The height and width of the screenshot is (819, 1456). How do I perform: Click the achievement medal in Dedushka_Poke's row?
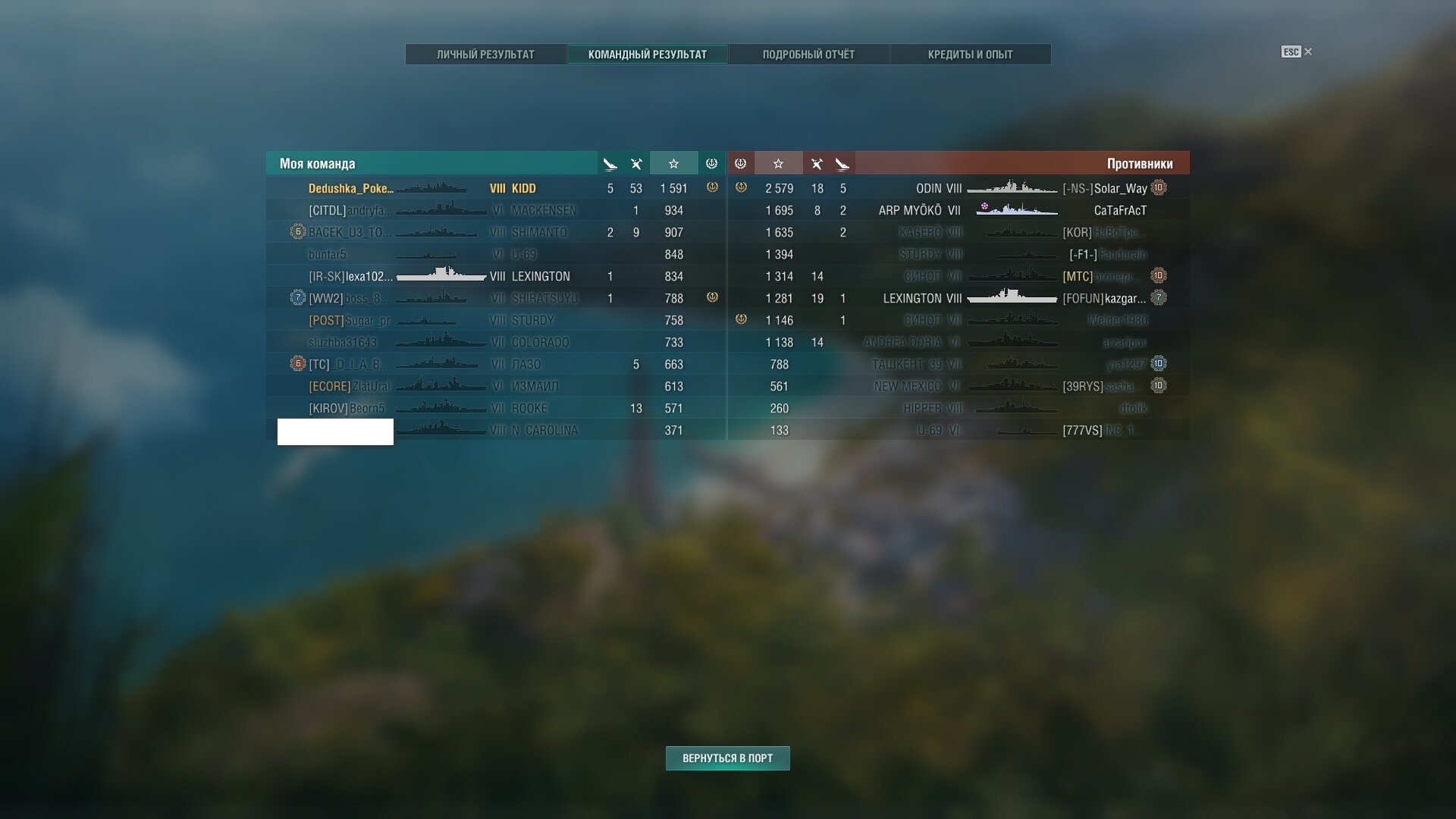click(x=712, y=187)
